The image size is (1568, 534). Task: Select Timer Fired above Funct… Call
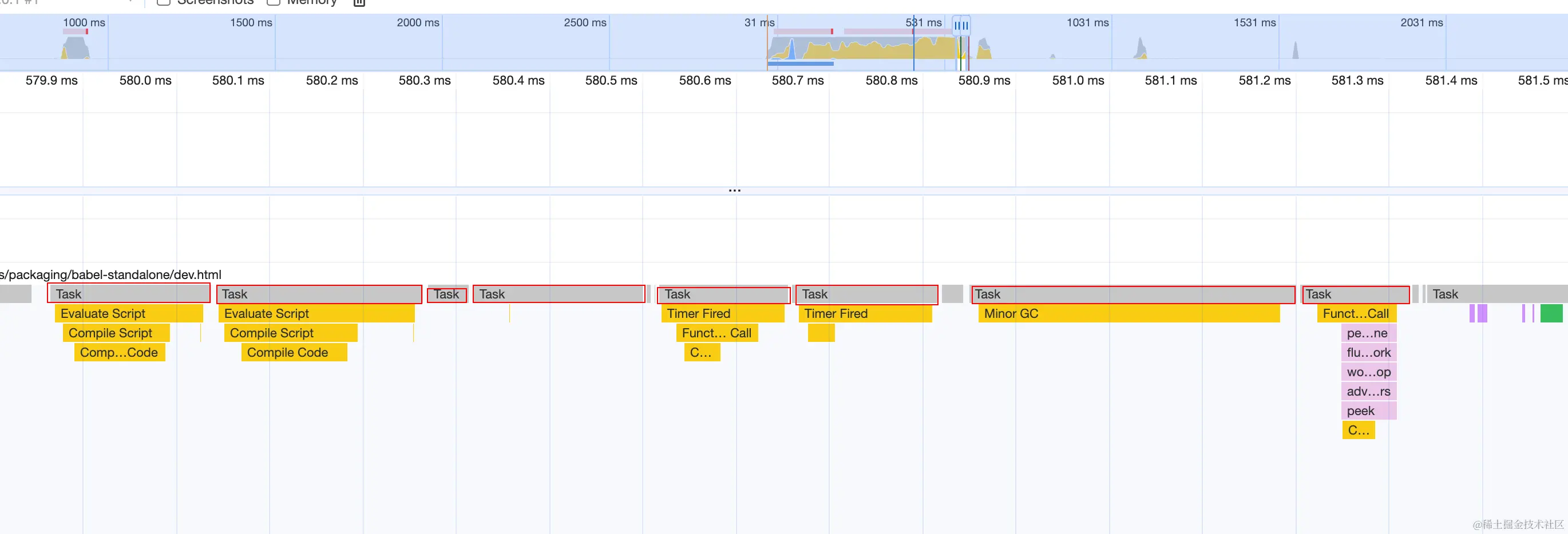tap(723, 313)
